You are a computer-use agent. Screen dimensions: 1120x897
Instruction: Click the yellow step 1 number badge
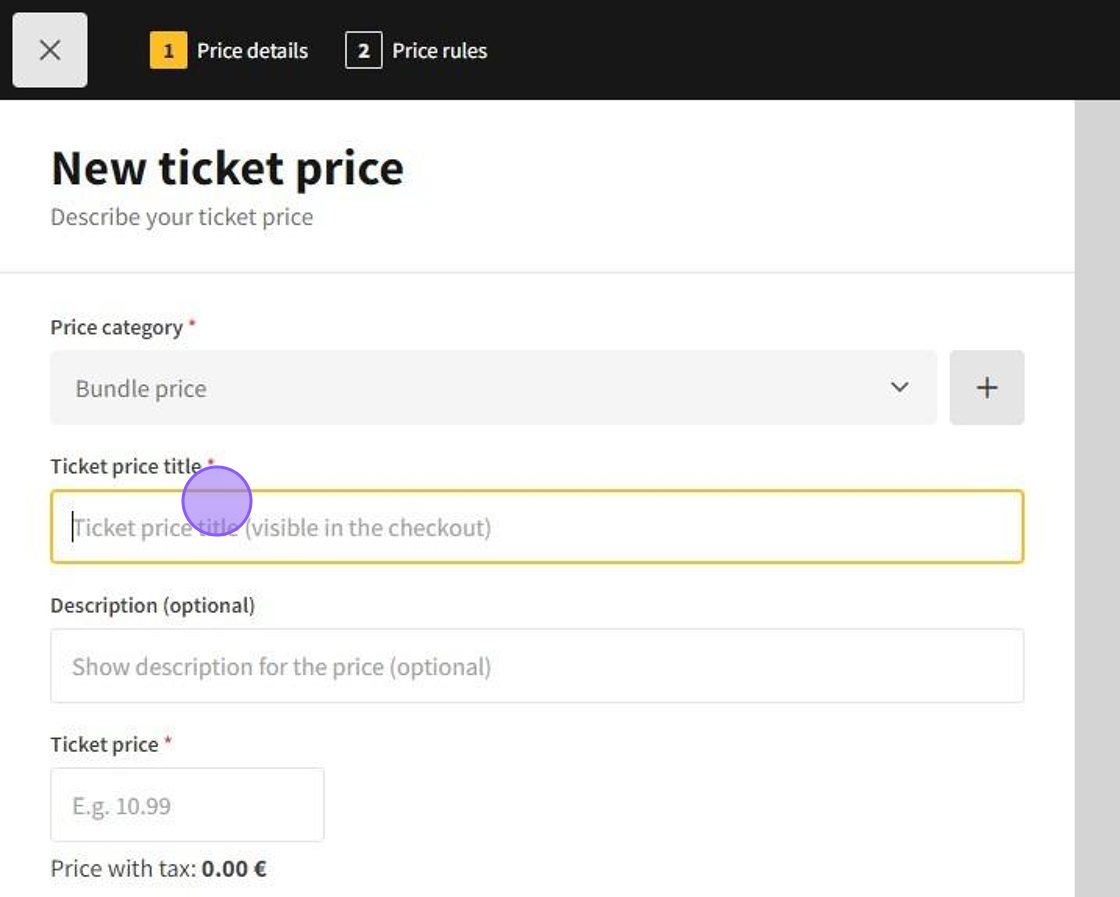pyautogui.click(x=168, y=51)
